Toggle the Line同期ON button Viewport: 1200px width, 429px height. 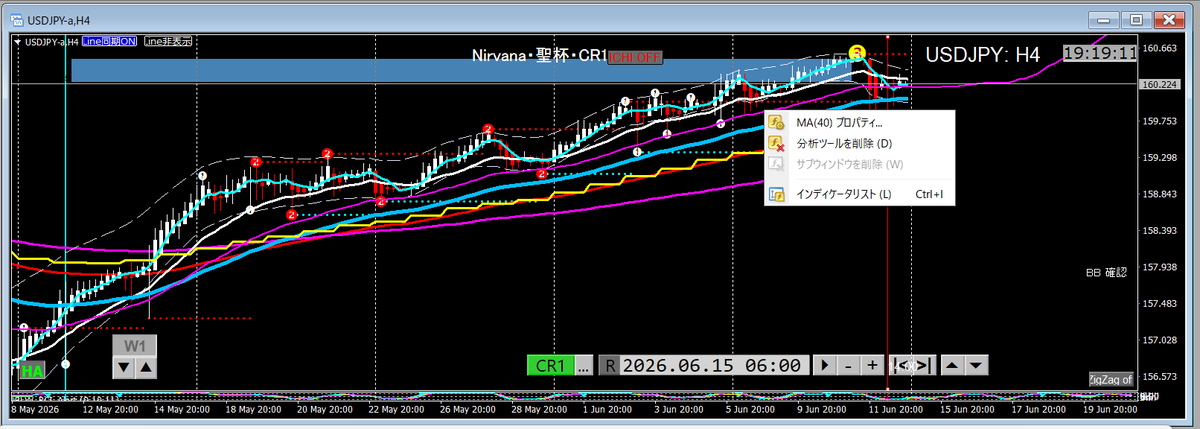(110, 41)
